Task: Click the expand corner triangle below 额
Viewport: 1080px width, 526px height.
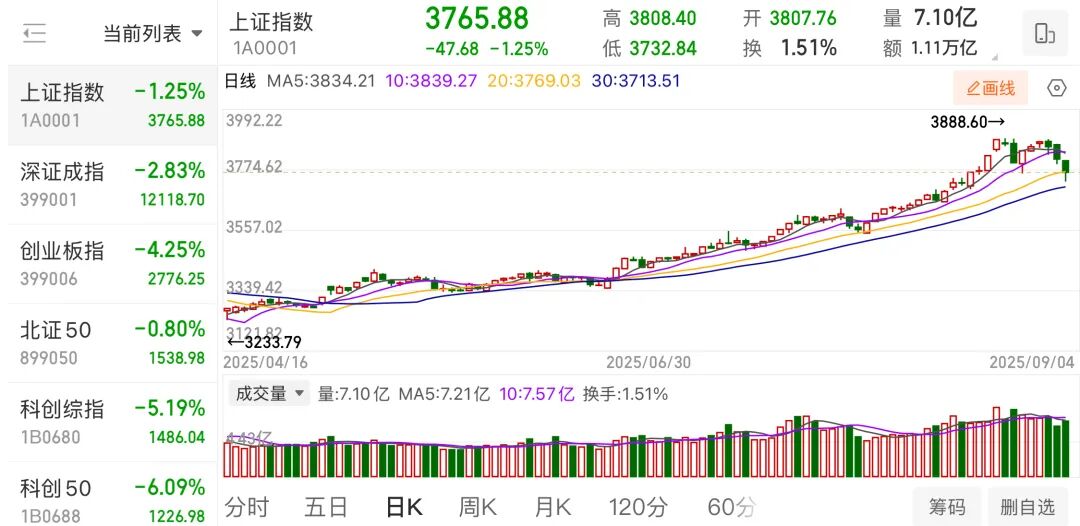Action: pos(993,56)
